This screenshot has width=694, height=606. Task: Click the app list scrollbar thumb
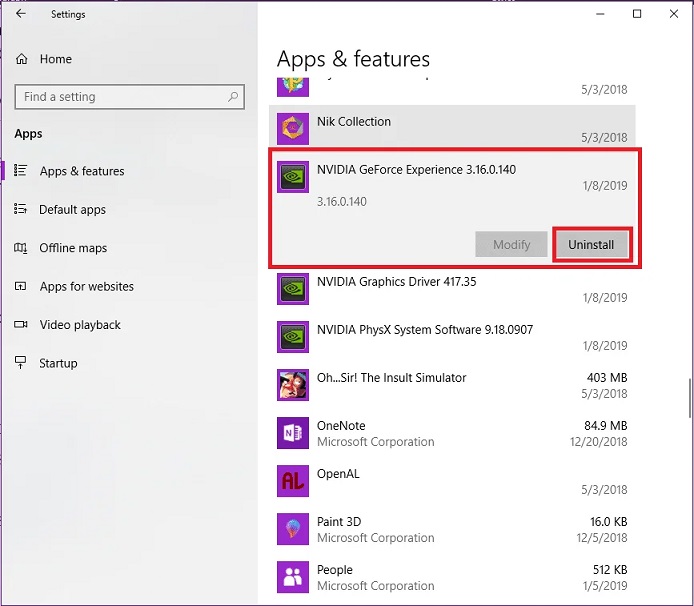click(x=690, y=398)
